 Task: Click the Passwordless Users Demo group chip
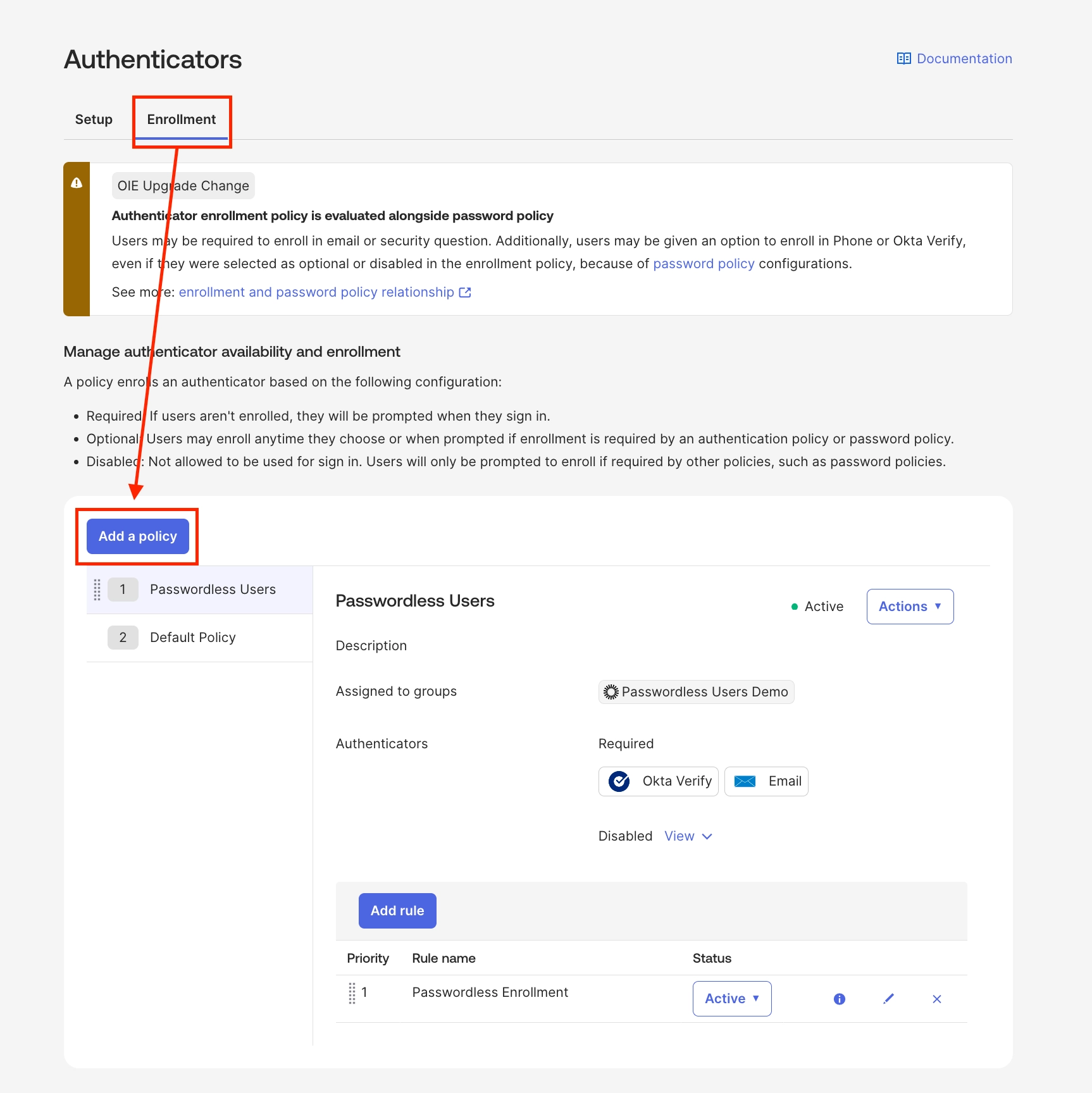pos(696,692)
